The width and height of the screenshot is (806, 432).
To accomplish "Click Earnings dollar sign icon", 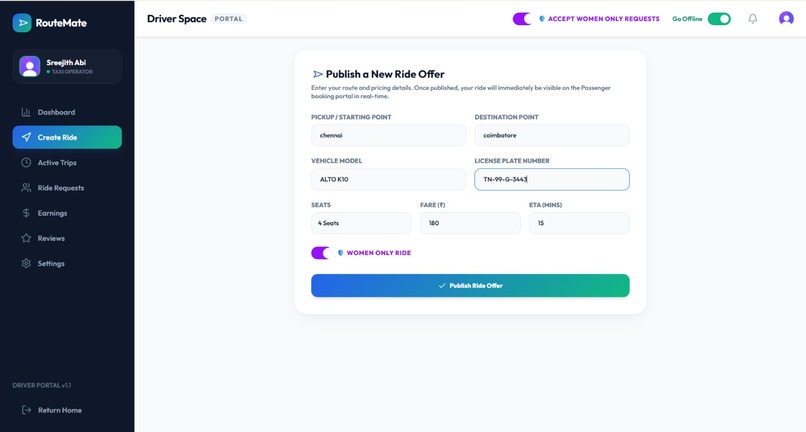I will [26, 213].
